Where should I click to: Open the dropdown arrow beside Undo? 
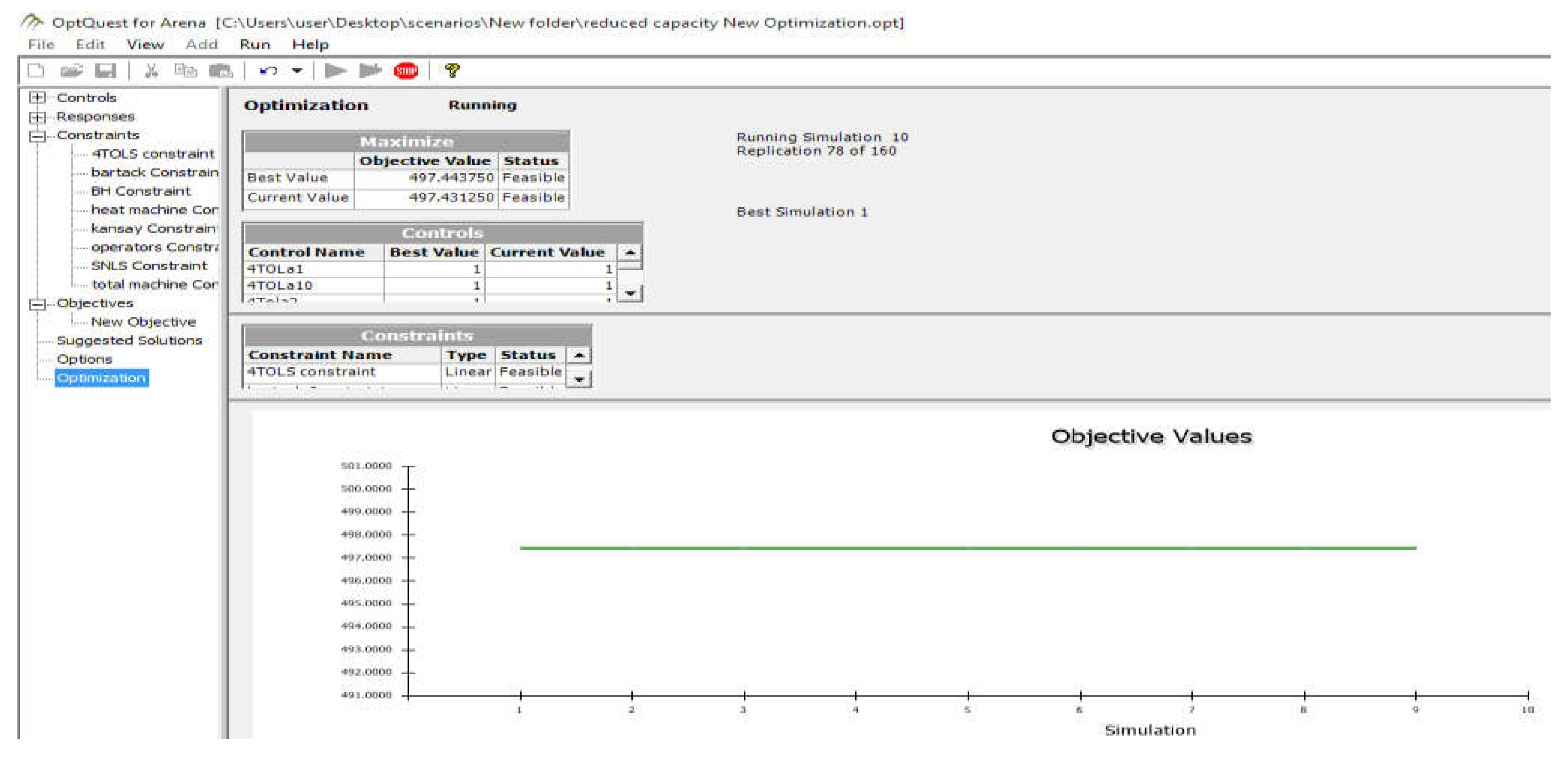[x=297, y=71]
